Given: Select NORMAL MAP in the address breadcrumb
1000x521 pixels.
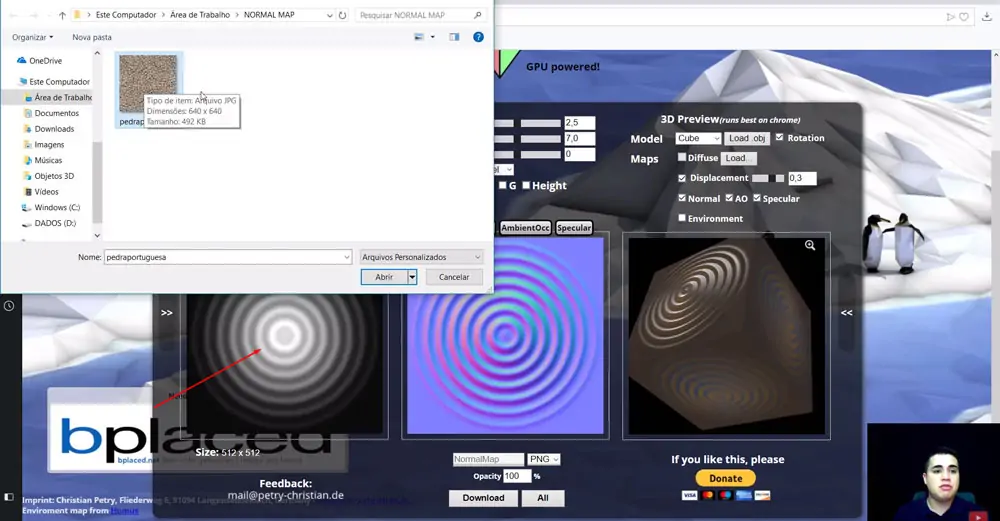Looking at the screenshot, I should [x=269, y=15].
